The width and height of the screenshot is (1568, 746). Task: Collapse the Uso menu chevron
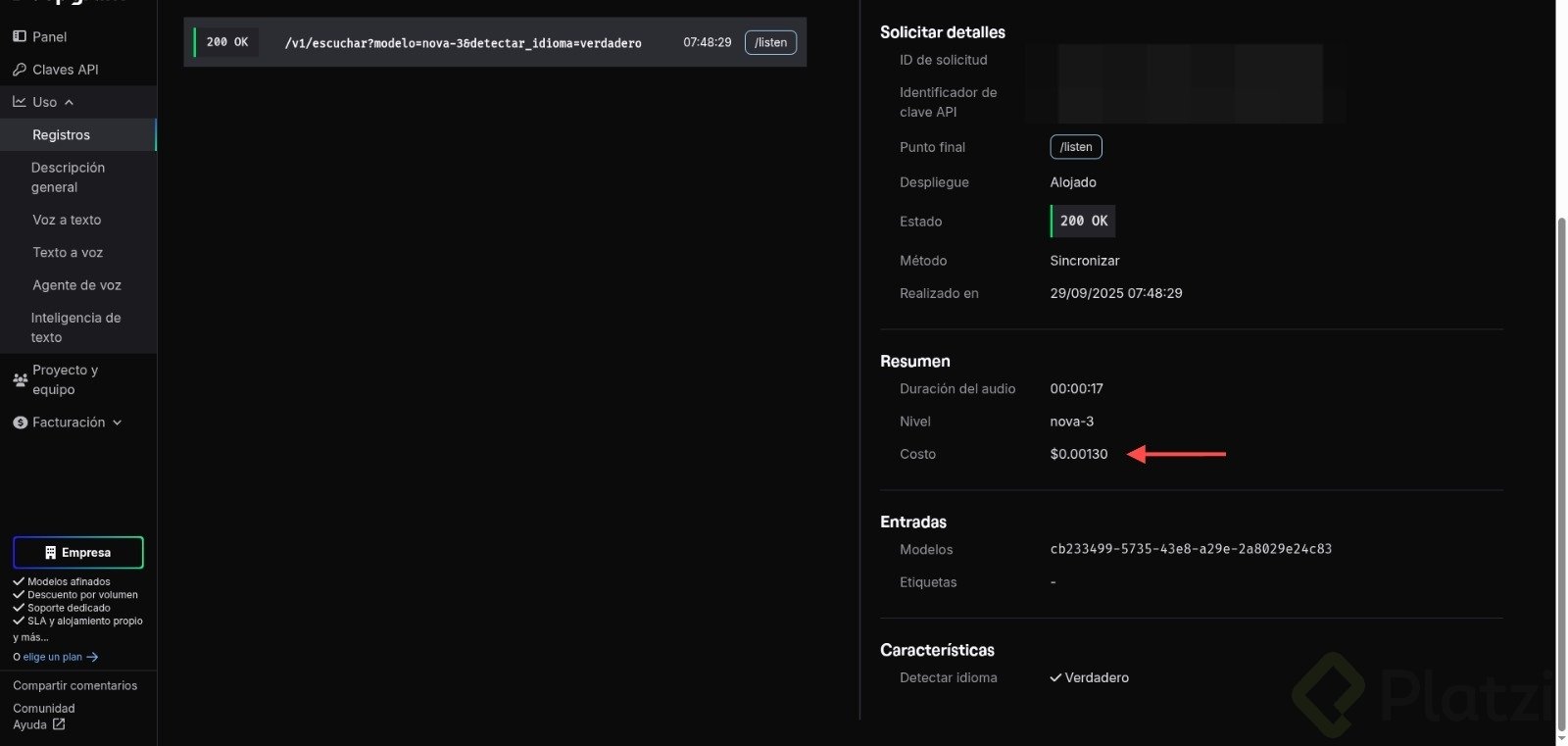pos(70,102)
